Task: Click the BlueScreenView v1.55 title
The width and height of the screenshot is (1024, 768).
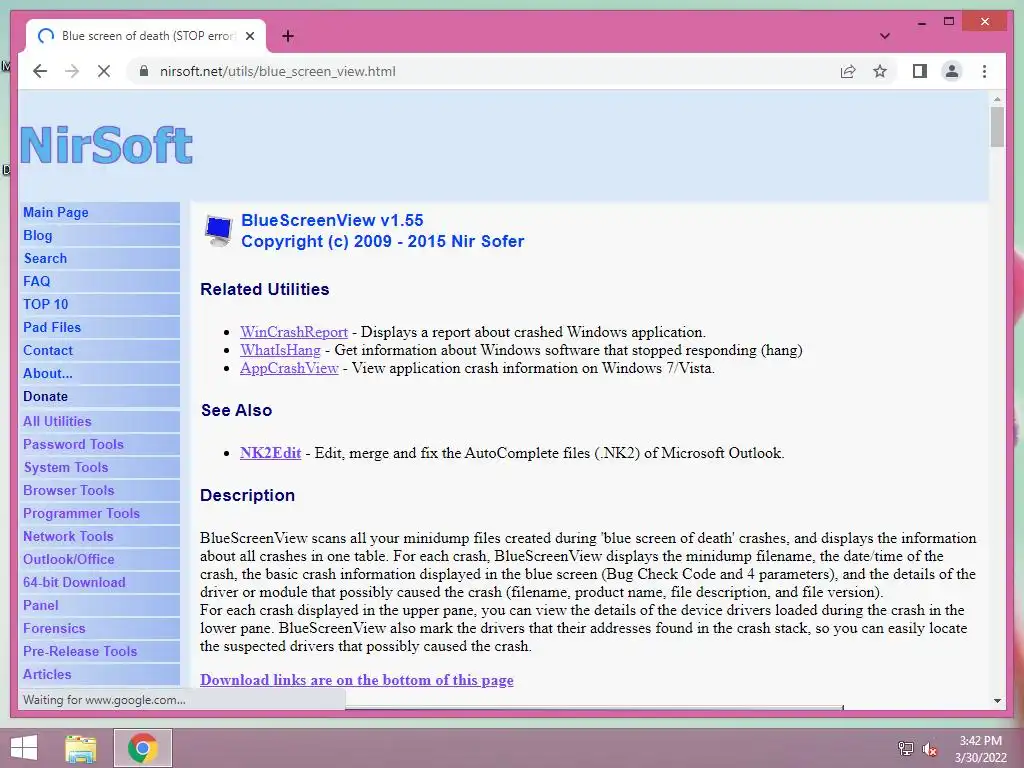Action: [x=332, y=220]
